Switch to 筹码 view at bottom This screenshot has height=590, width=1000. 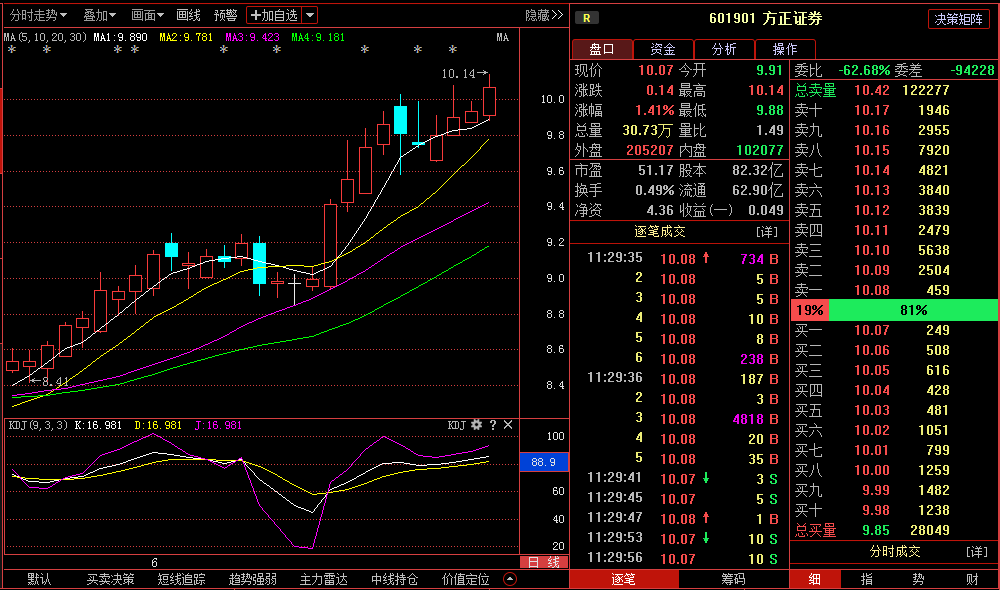733,579
